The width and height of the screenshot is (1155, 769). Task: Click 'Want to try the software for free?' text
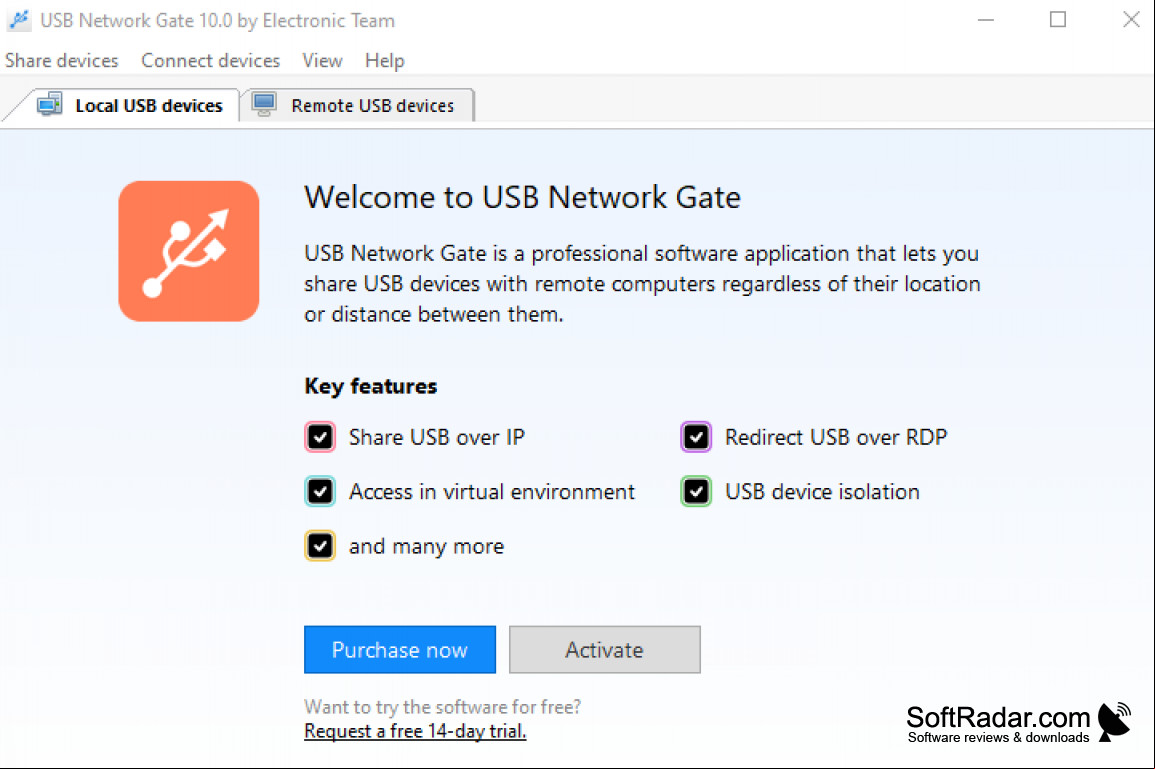[443, 707]
